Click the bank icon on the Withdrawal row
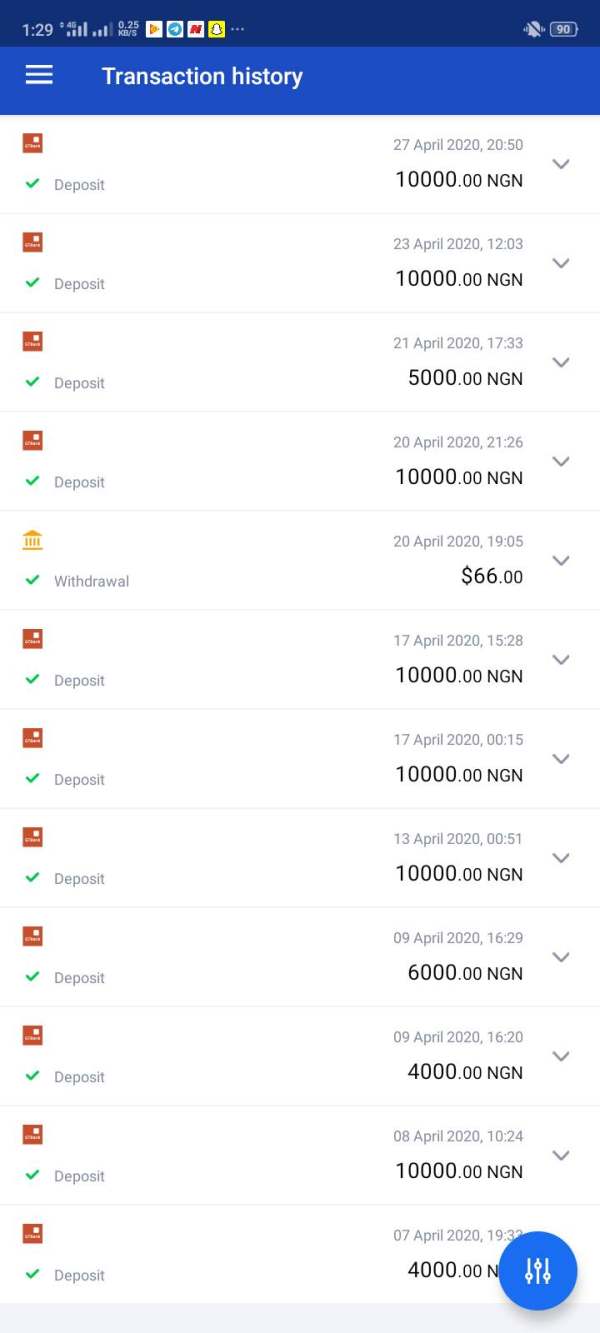The width and height of the screenshot is (600, 1333). pos(33,541)
